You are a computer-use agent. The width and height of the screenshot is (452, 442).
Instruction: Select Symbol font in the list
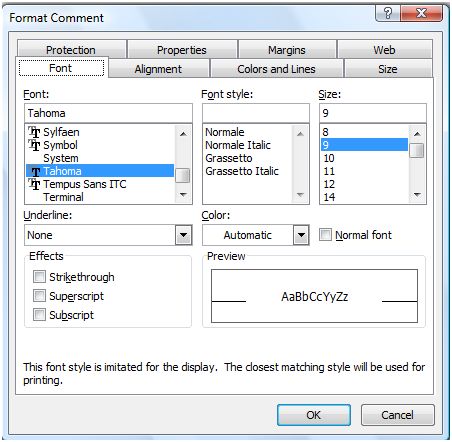(x=100, y=145)
